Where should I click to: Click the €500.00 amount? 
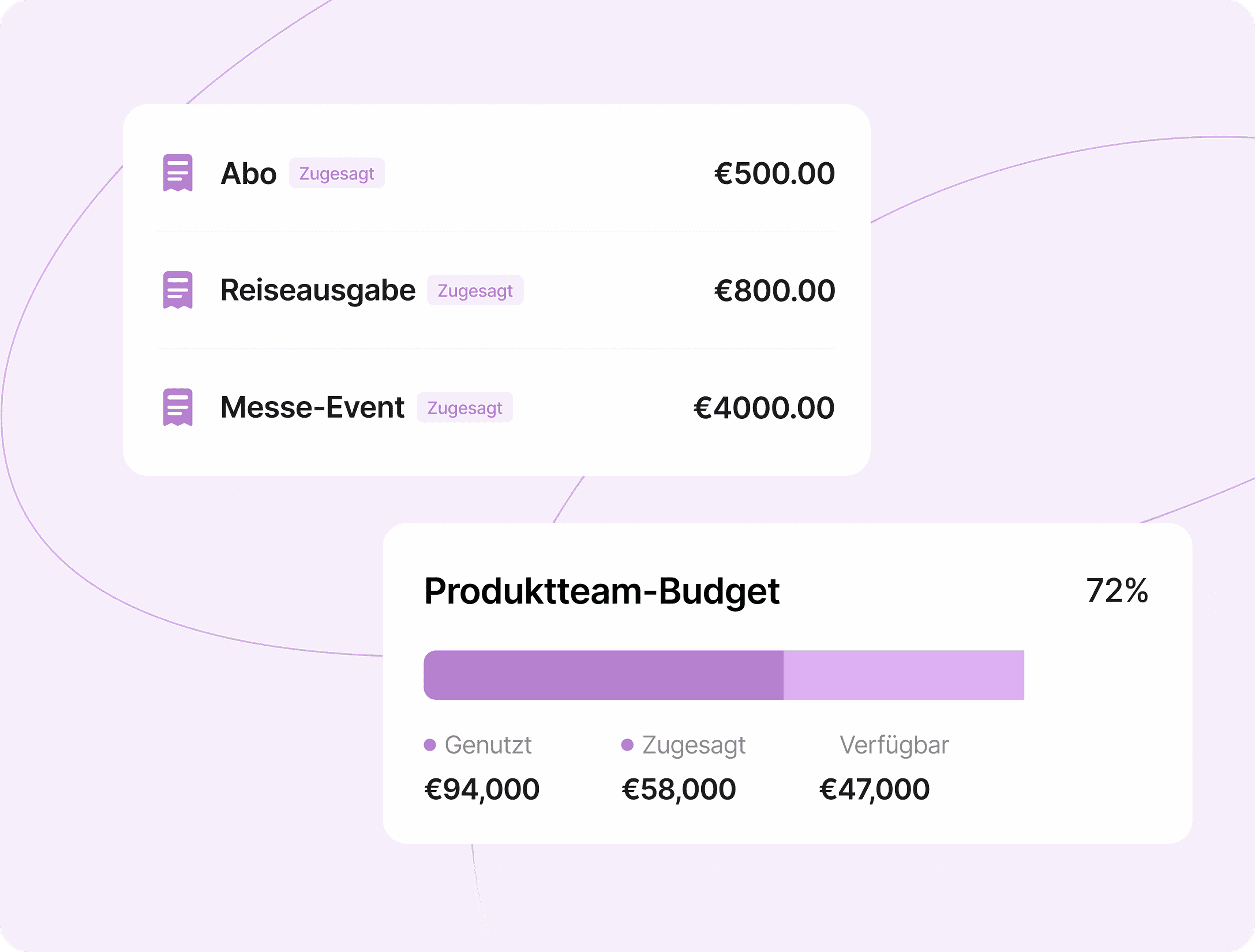click(x=775, y=173)
